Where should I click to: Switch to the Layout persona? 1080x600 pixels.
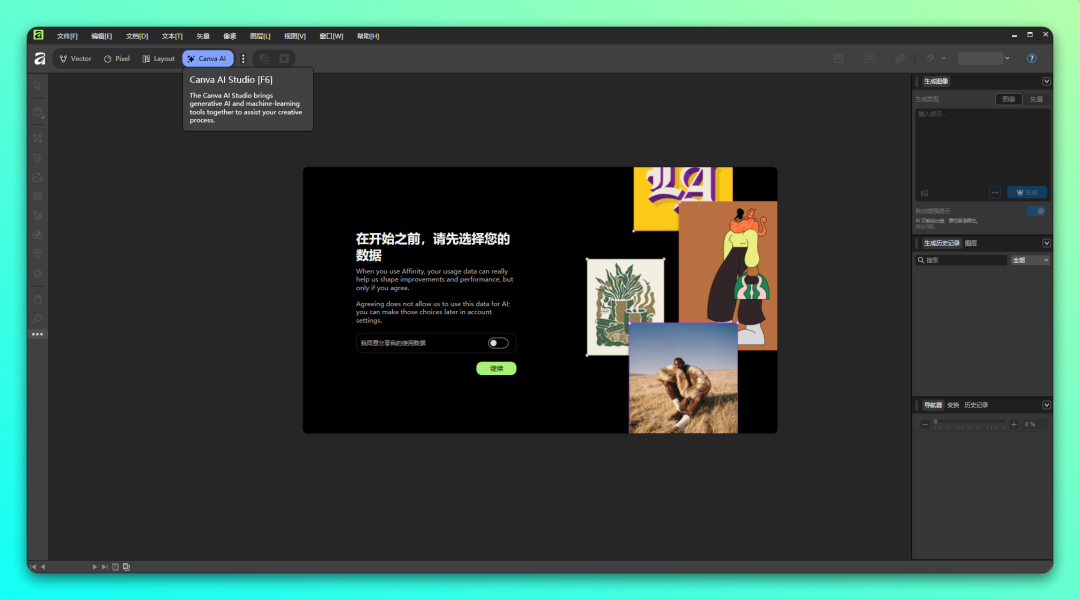pos(158,58)
